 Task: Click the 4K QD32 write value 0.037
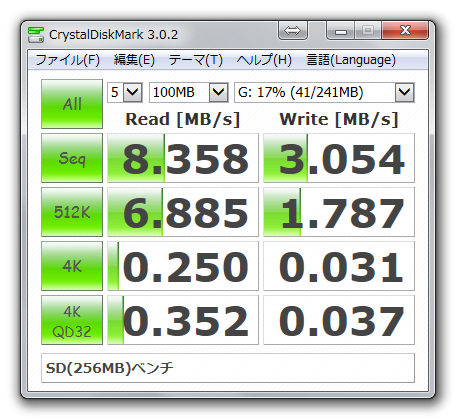coord(339,320)
